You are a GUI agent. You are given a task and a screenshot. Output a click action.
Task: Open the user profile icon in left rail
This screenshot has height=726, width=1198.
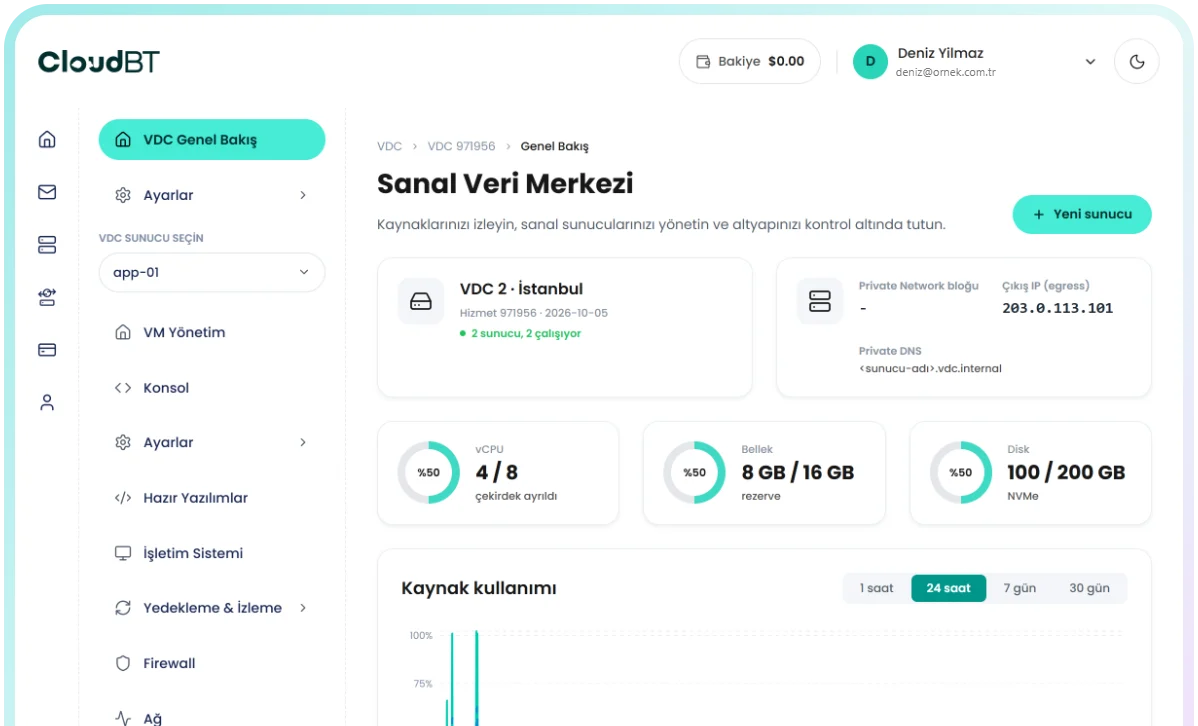click(47, 403)
